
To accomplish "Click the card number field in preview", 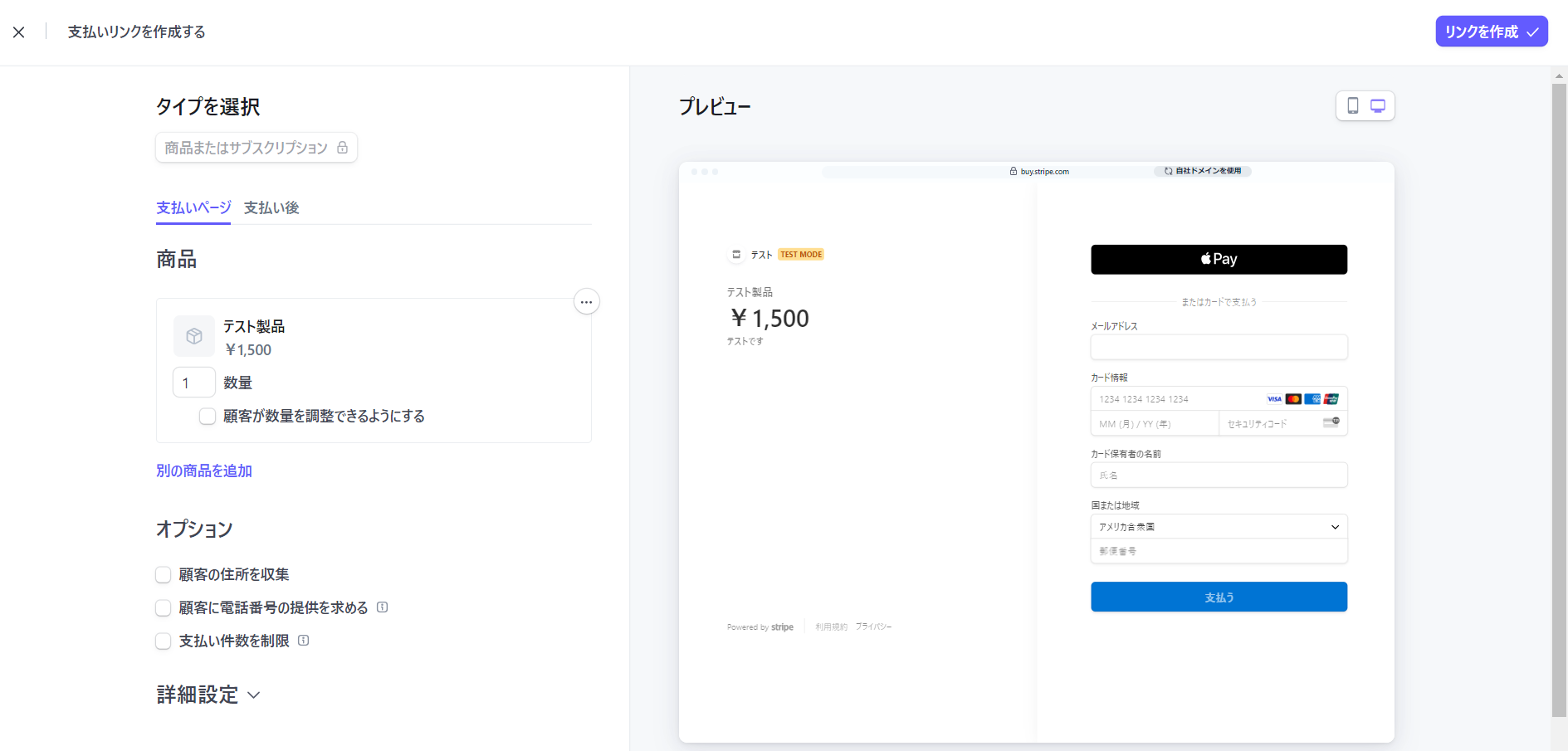I will pos(1219,399).
